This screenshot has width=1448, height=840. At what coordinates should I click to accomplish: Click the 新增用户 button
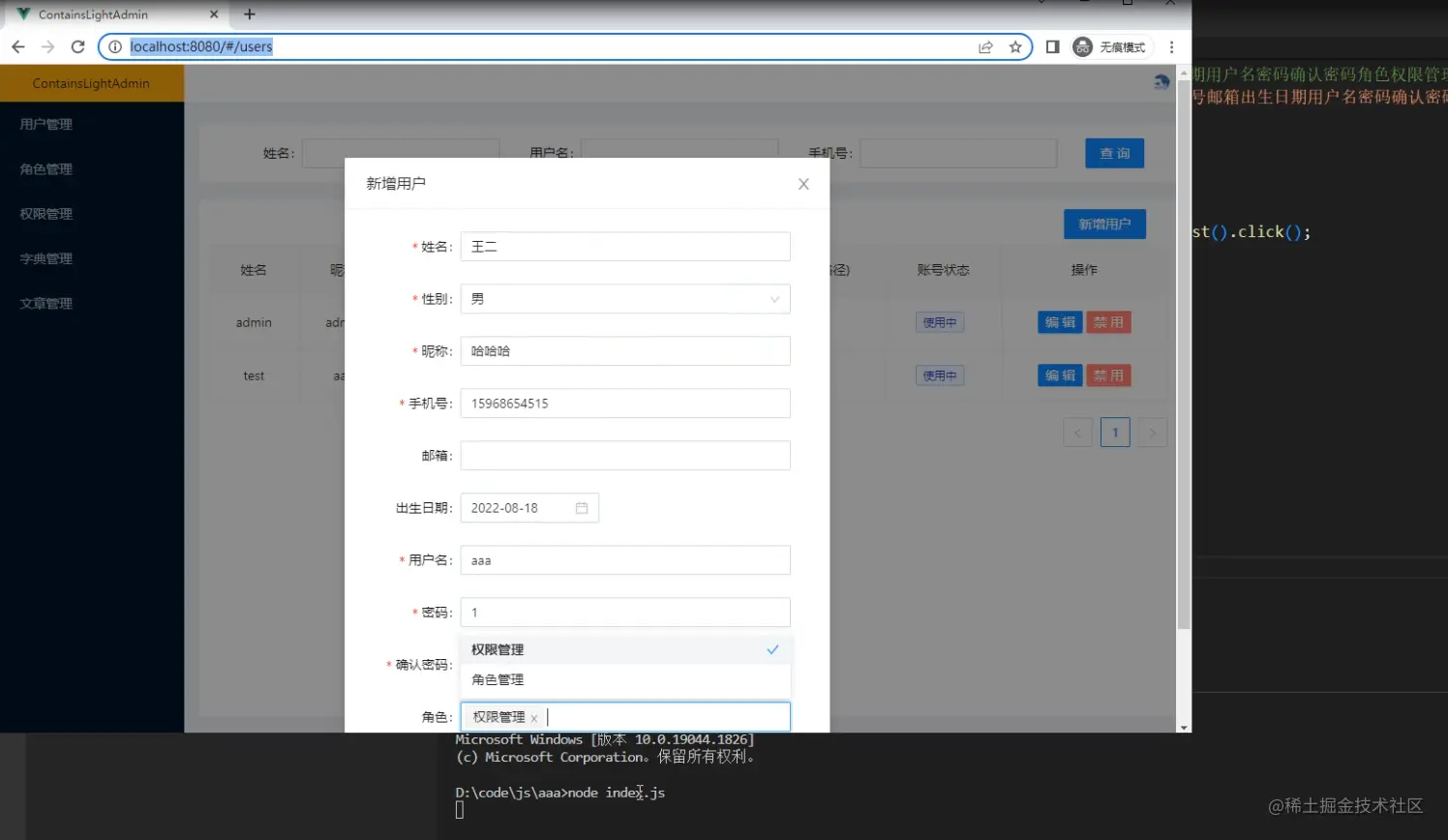pyautogui.click(x=1104, y=224)
